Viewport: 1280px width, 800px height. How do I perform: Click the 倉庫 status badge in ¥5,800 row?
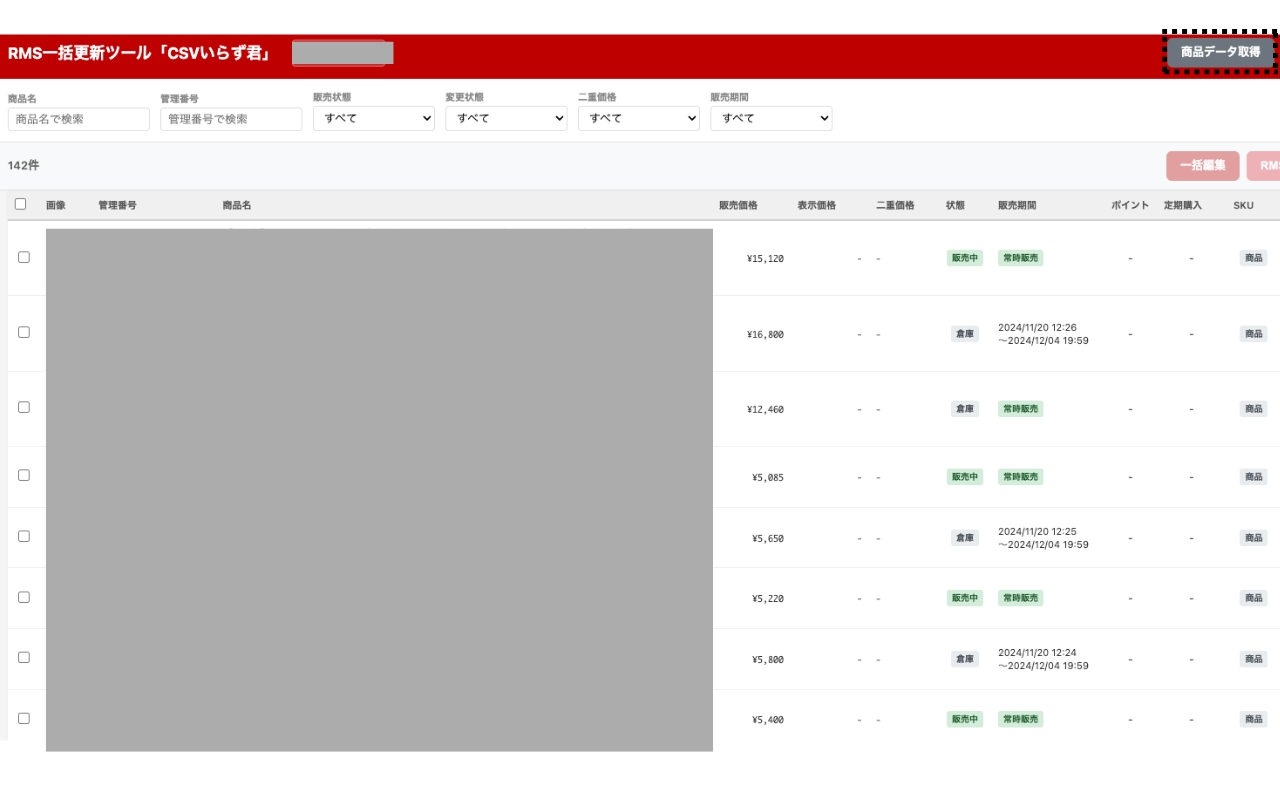(965, 659)
